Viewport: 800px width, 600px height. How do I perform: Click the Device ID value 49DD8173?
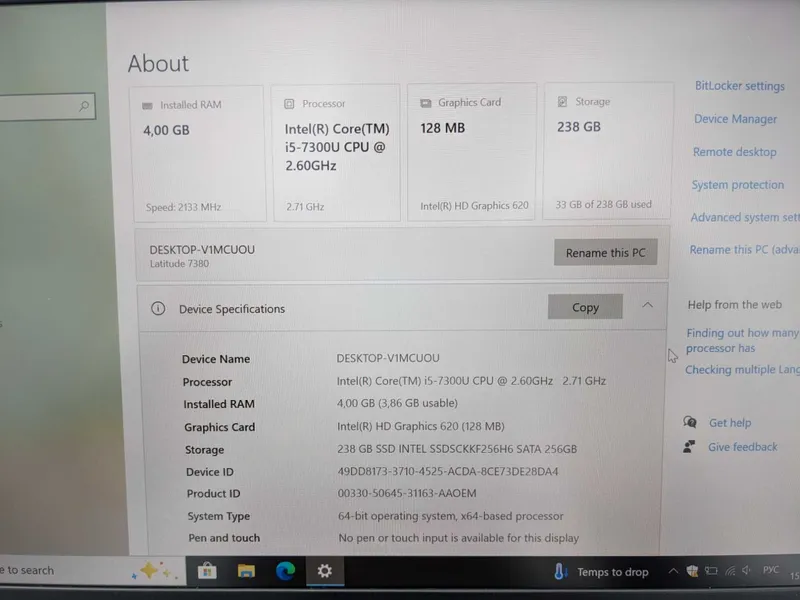pos(448,471)
